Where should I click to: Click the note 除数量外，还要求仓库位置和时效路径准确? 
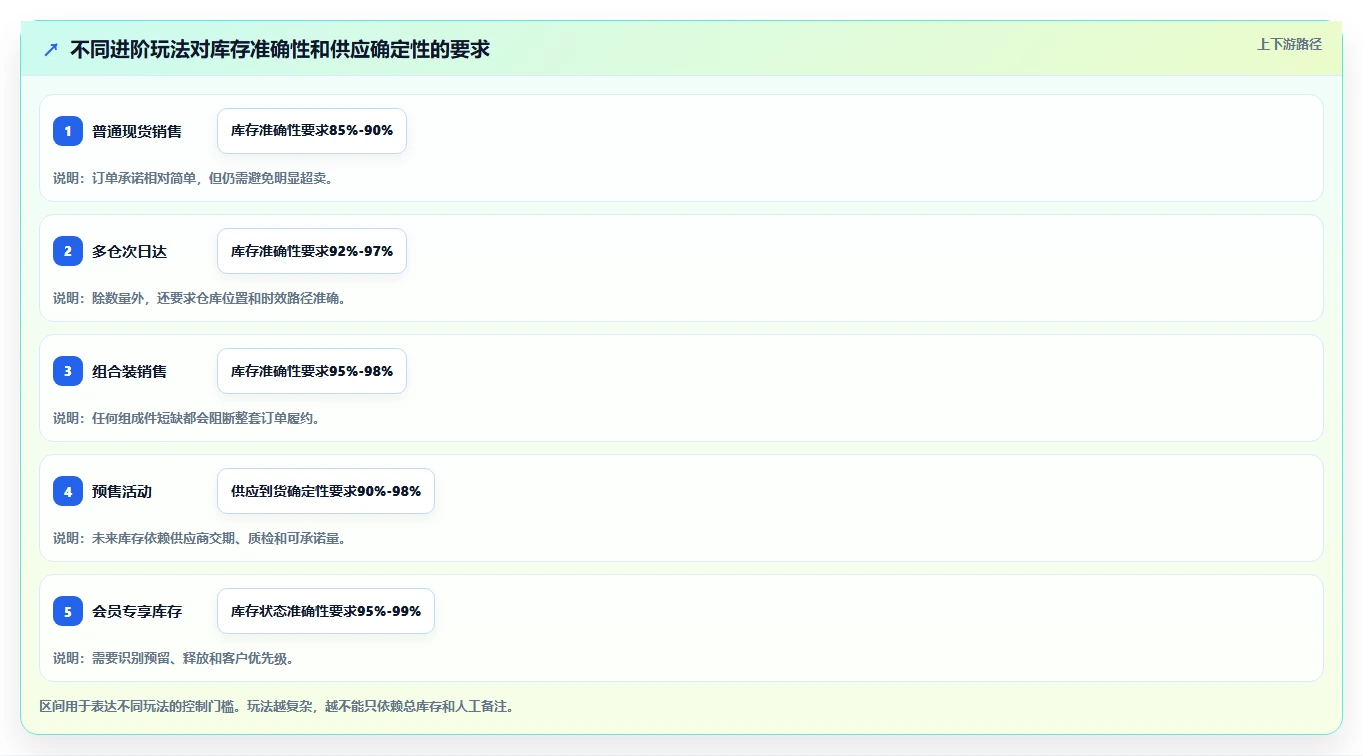(219, 298)
